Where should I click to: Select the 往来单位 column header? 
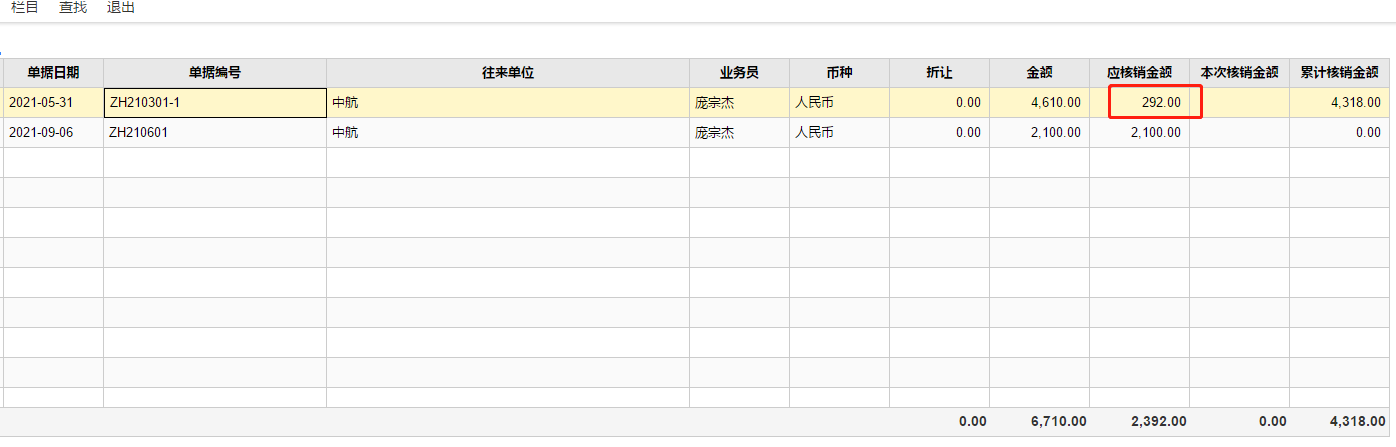(x=508, y=72)
